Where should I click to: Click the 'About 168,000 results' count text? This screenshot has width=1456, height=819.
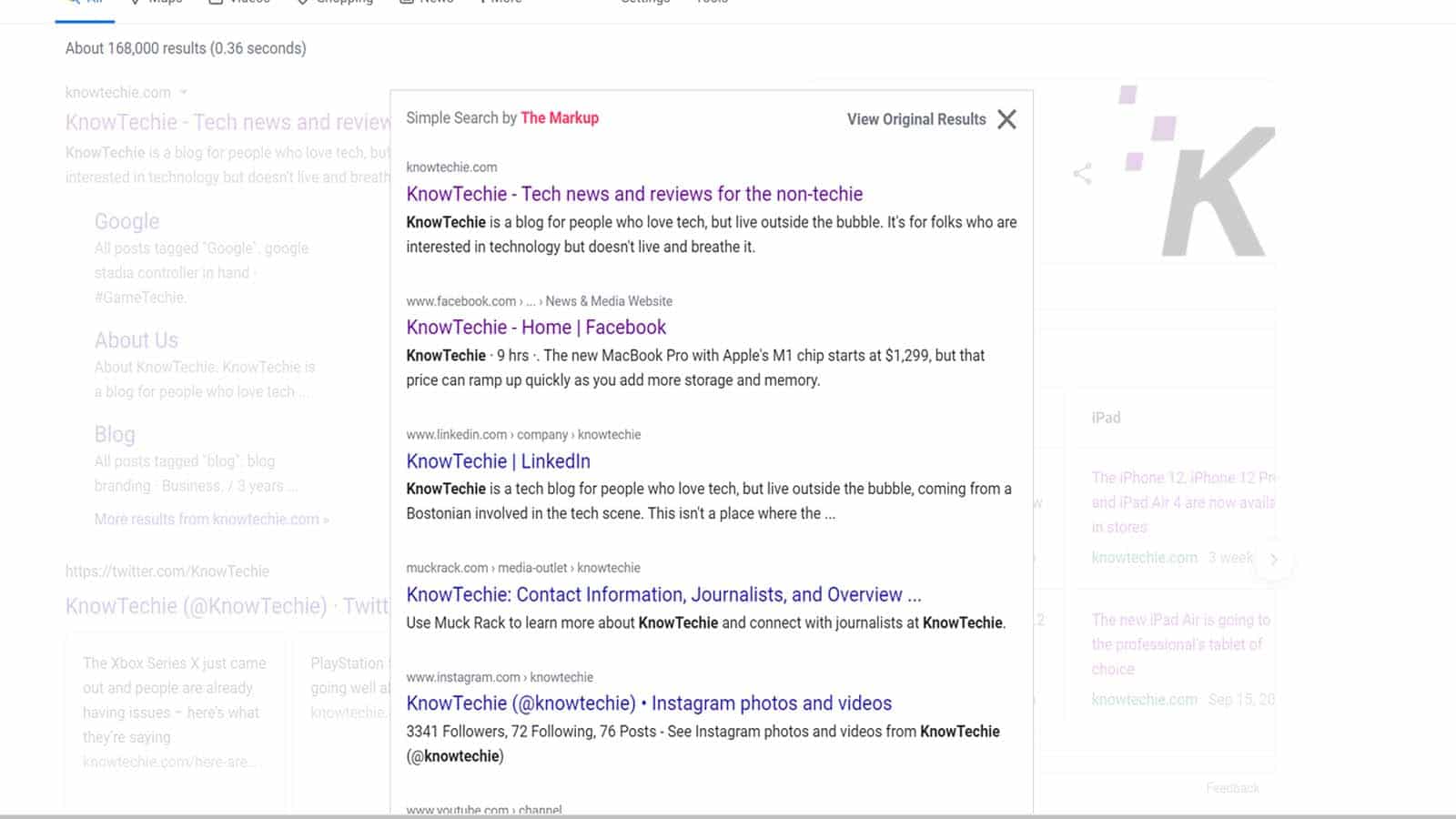(x=186, y=48)
